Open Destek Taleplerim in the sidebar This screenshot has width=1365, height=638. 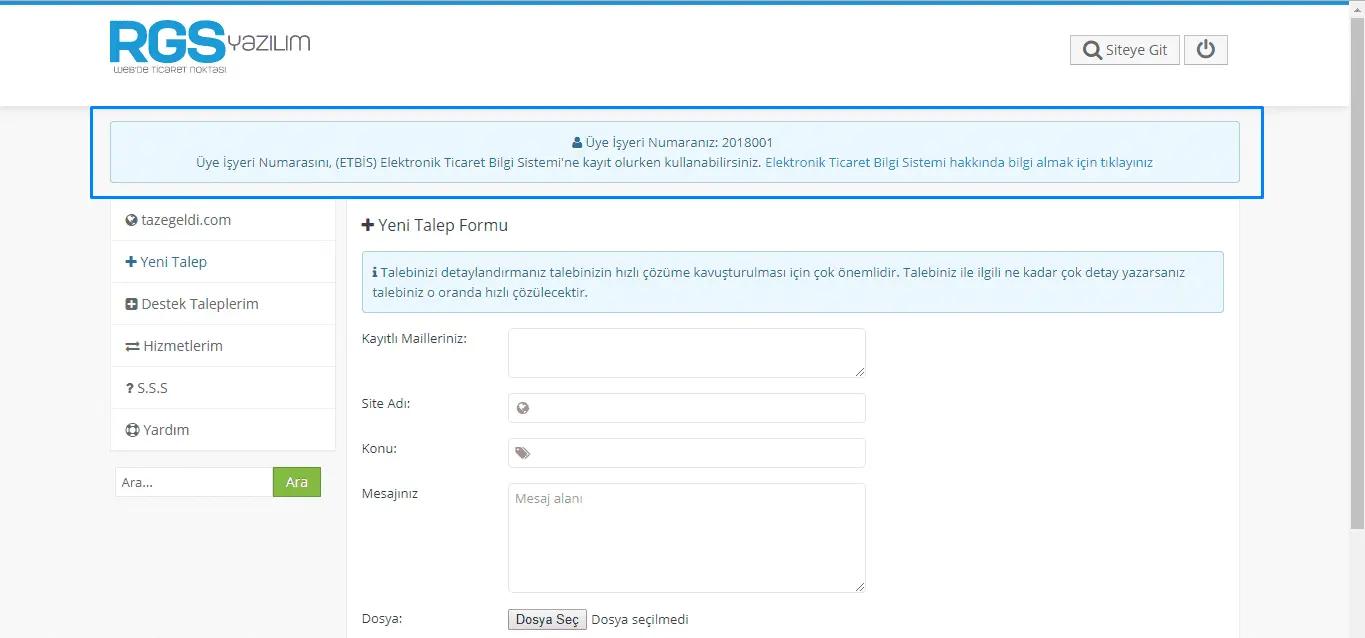pyautogui.click(x=199, y=304)
